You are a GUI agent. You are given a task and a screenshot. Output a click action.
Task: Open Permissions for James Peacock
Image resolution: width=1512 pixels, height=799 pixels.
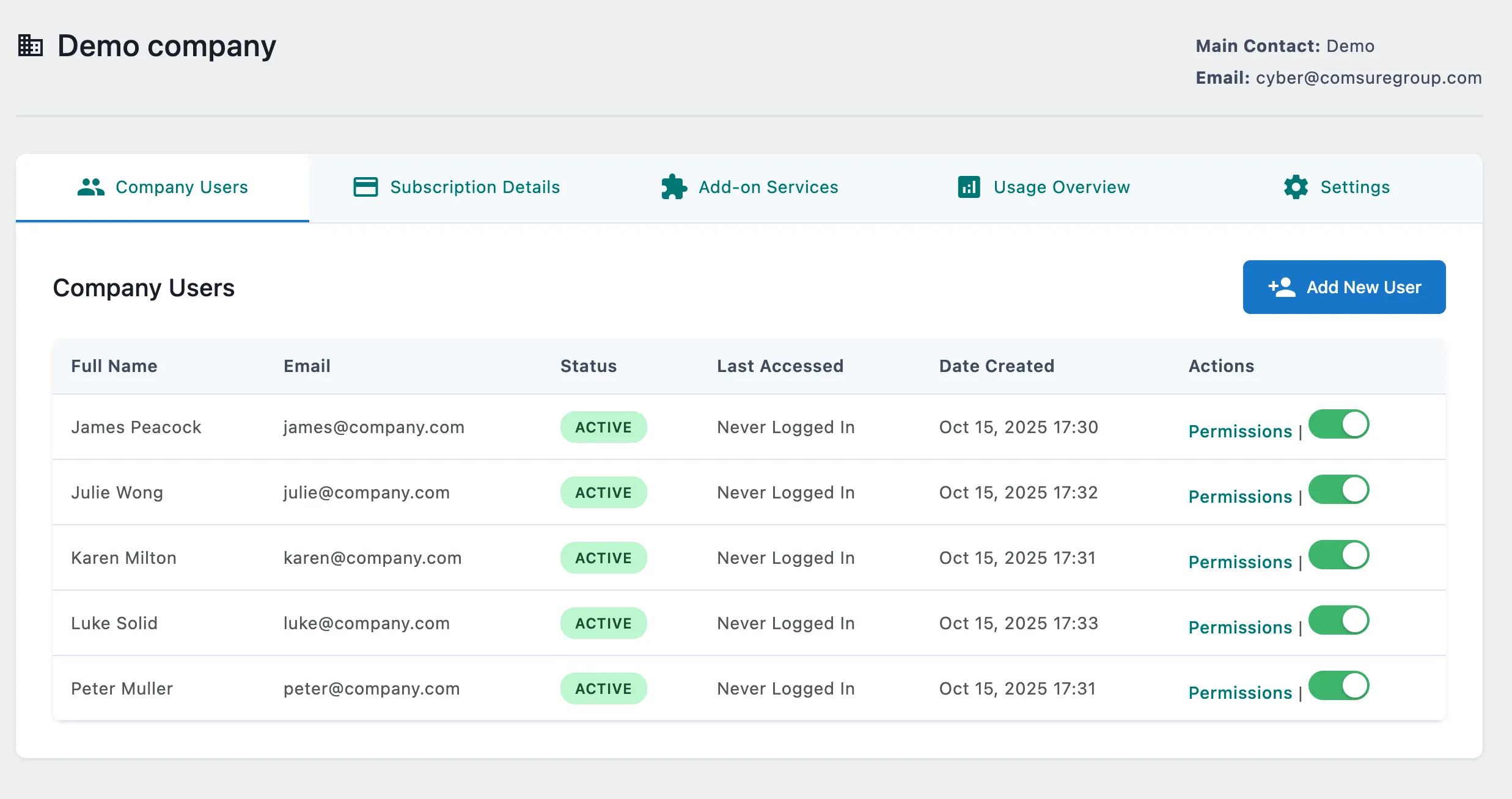click(x=1239, y=431)
